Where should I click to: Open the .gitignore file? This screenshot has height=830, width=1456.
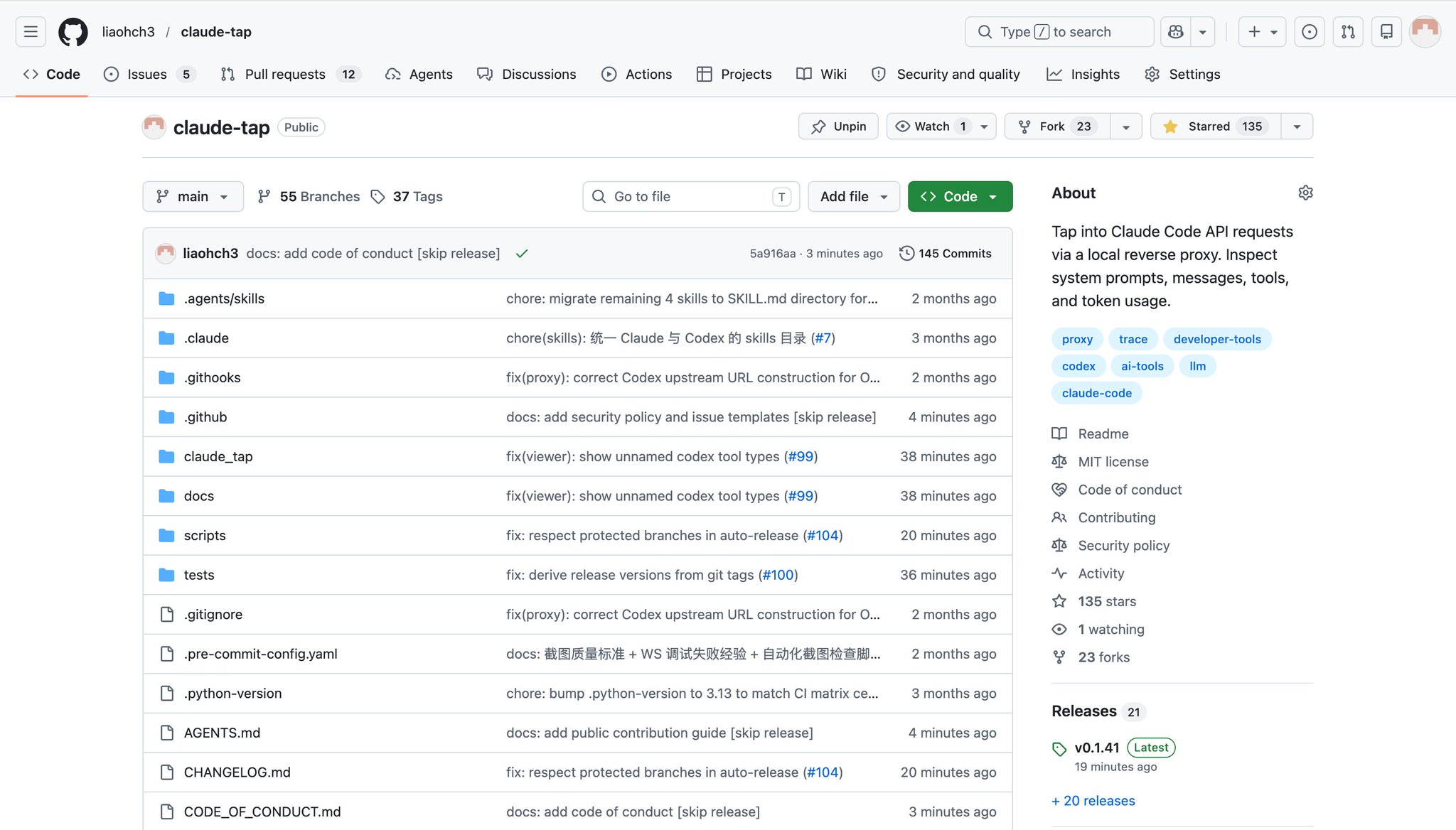[x=213, y=614]
